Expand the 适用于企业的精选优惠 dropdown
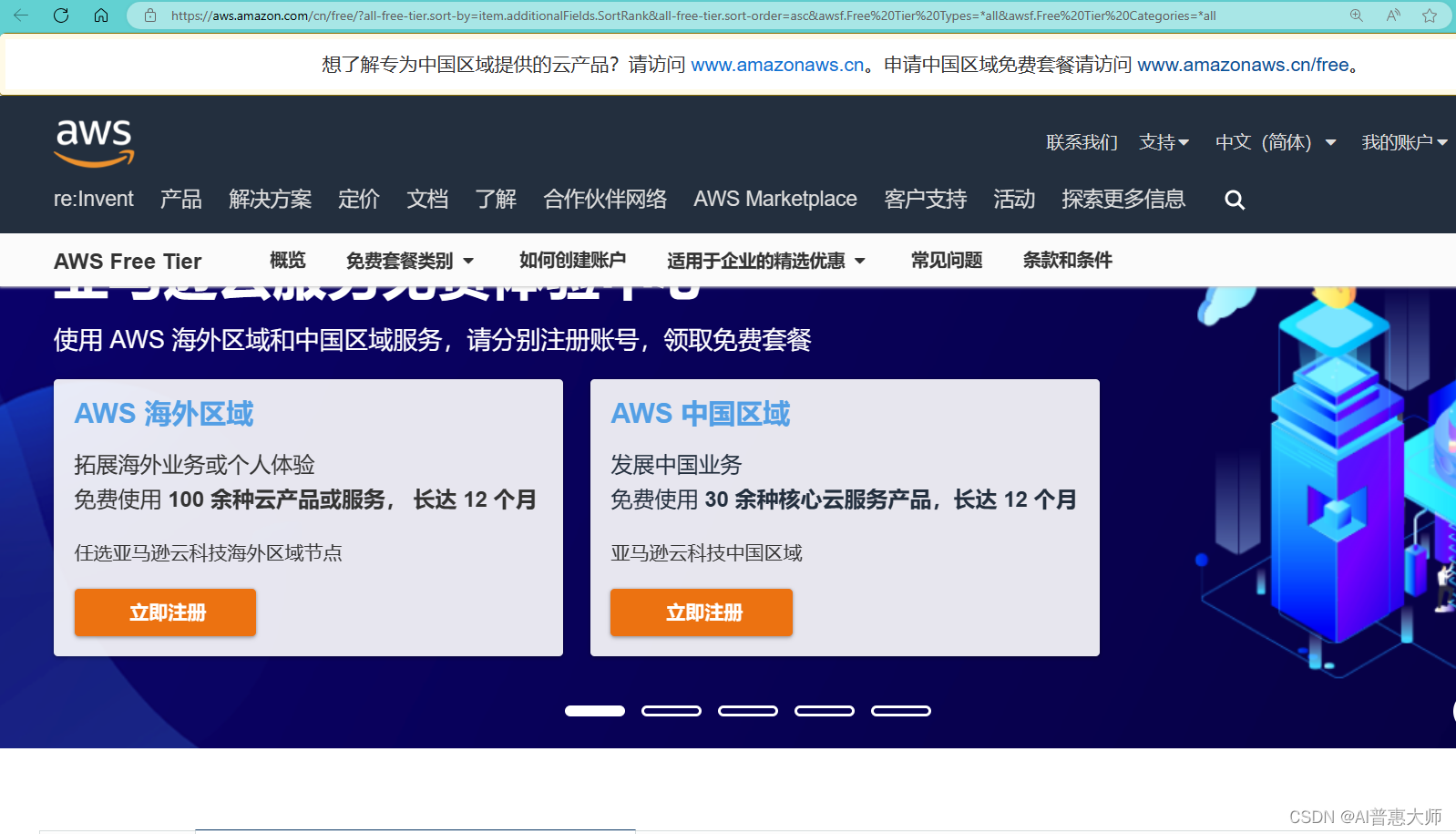 766,261
